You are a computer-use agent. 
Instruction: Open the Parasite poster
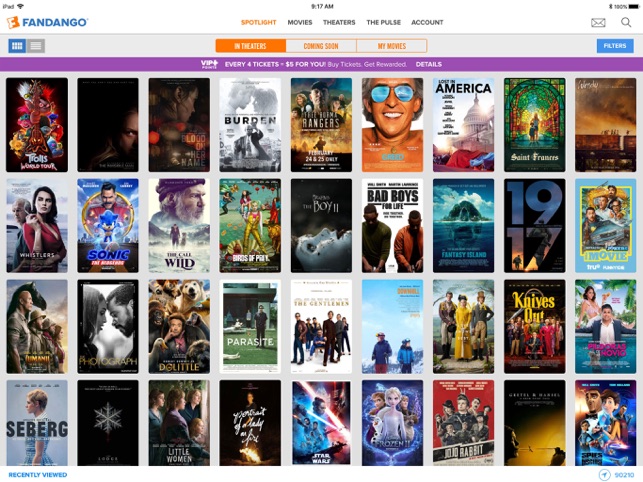click(250, 327)
